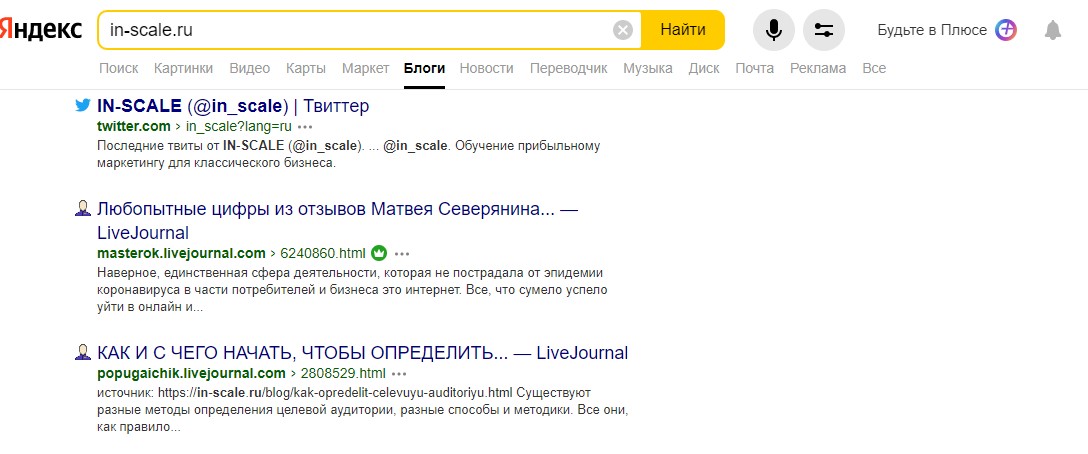Click the Yandex logo
The height and width of the screenshot is (454, 1088).
pos(41,30)
